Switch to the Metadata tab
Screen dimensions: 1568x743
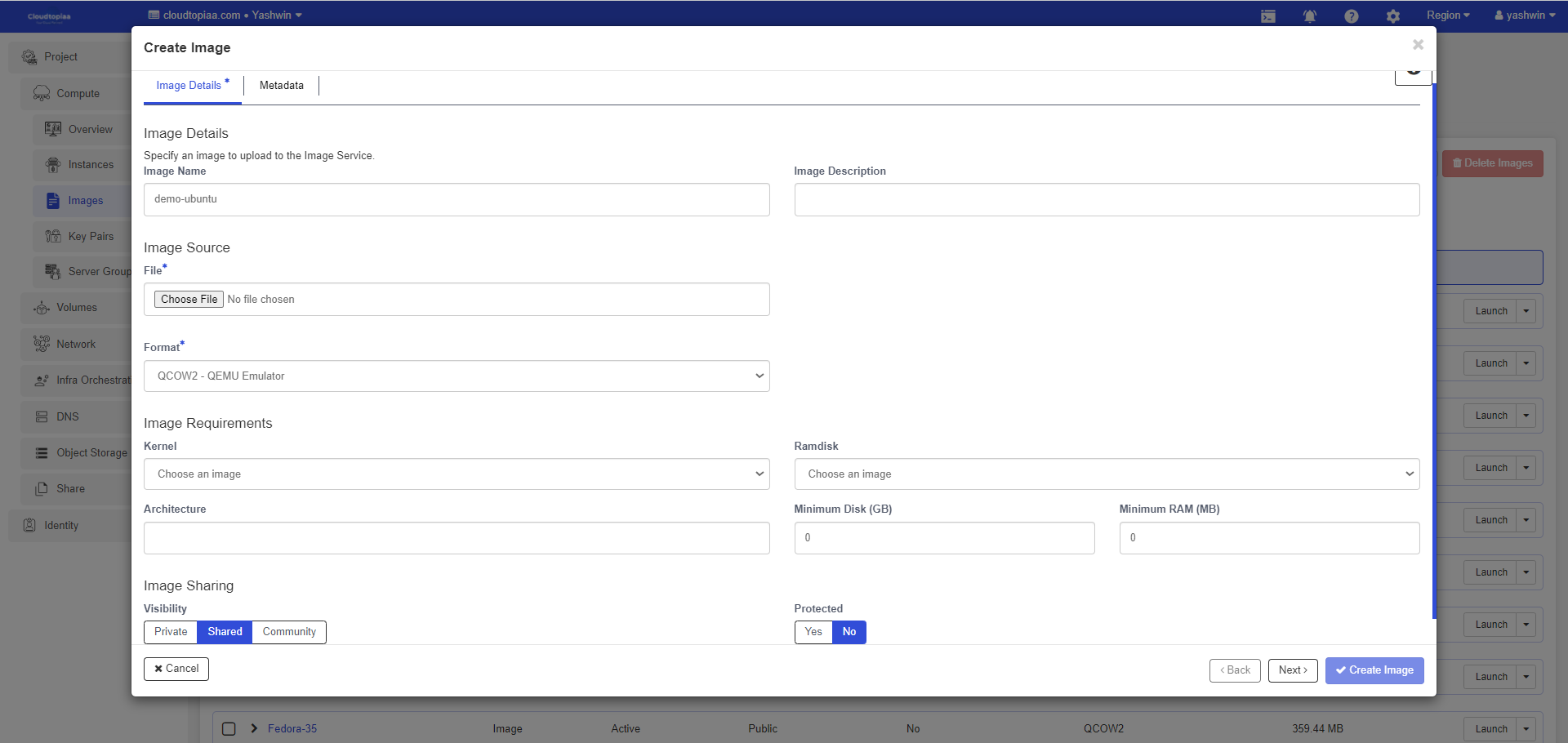click(281, 86)
